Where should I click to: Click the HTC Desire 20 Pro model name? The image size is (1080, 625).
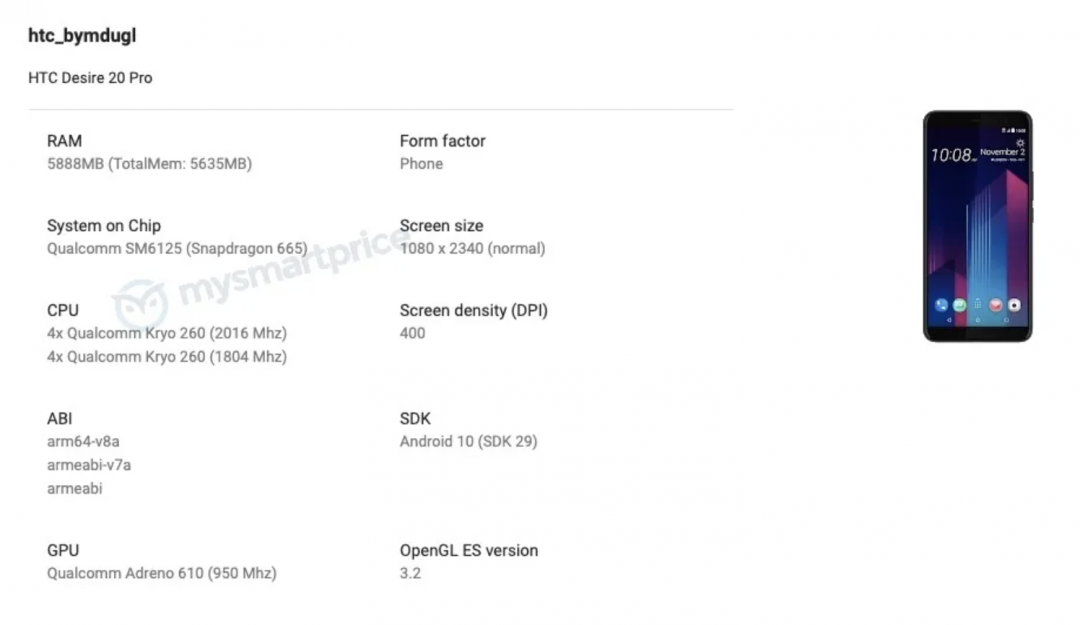tap(90, 78)
